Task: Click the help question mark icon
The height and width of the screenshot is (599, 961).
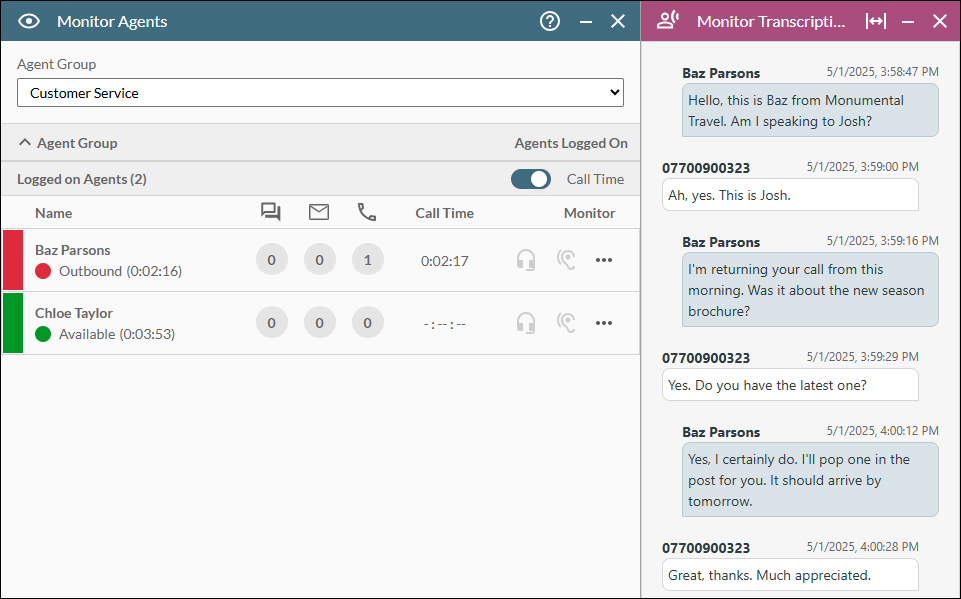Action: [550, 21]
